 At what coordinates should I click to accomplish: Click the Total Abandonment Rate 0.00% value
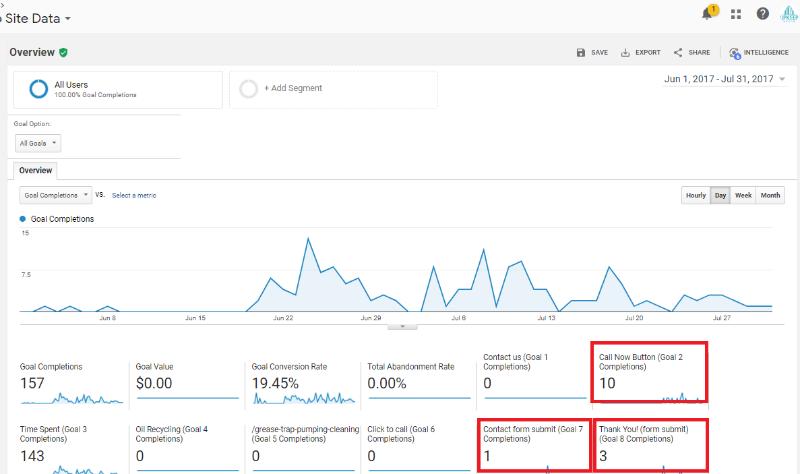pyautogui.click(x=387, y=383)
